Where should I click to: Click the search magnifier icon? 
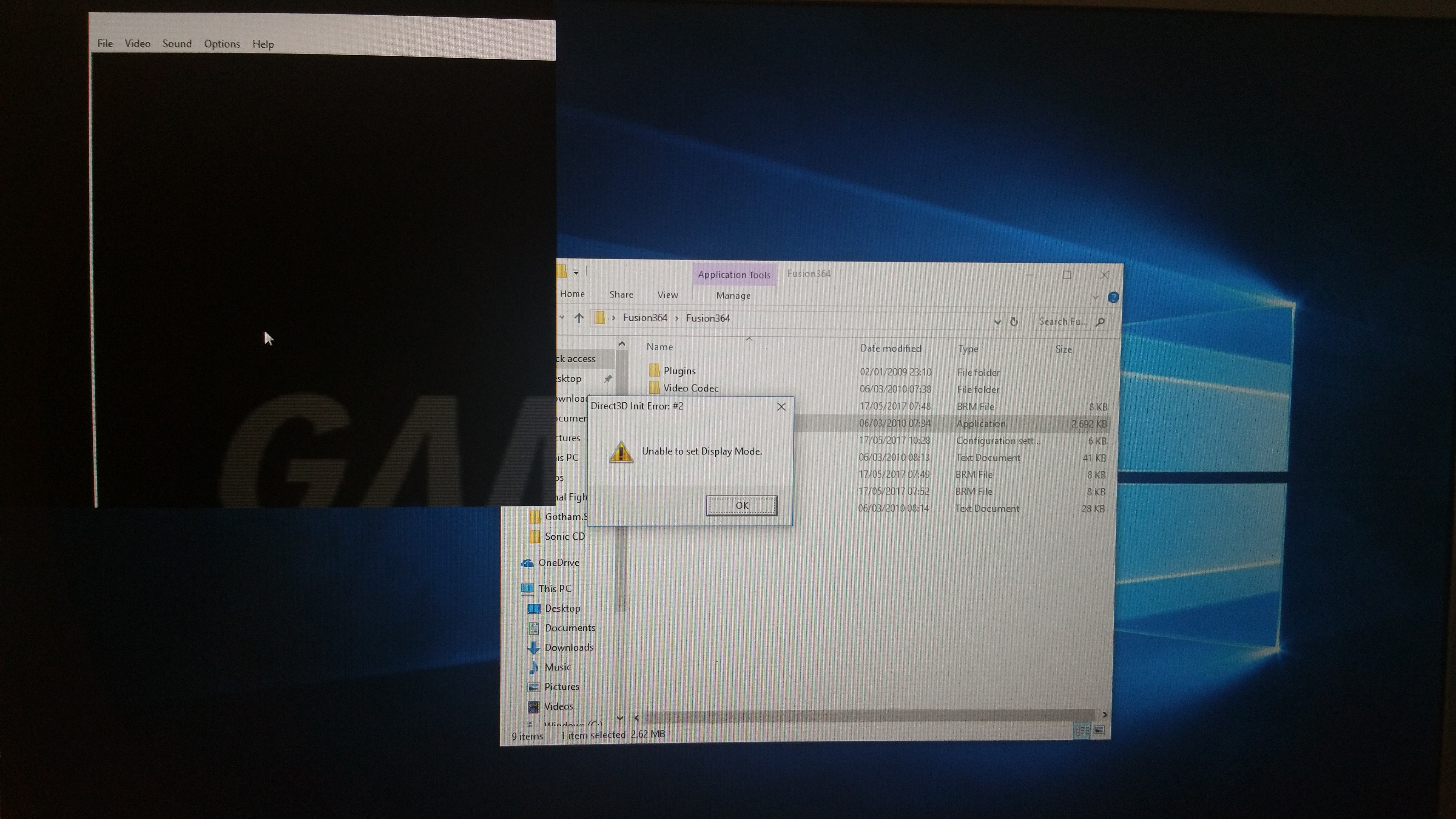(x=1100, y=322)
